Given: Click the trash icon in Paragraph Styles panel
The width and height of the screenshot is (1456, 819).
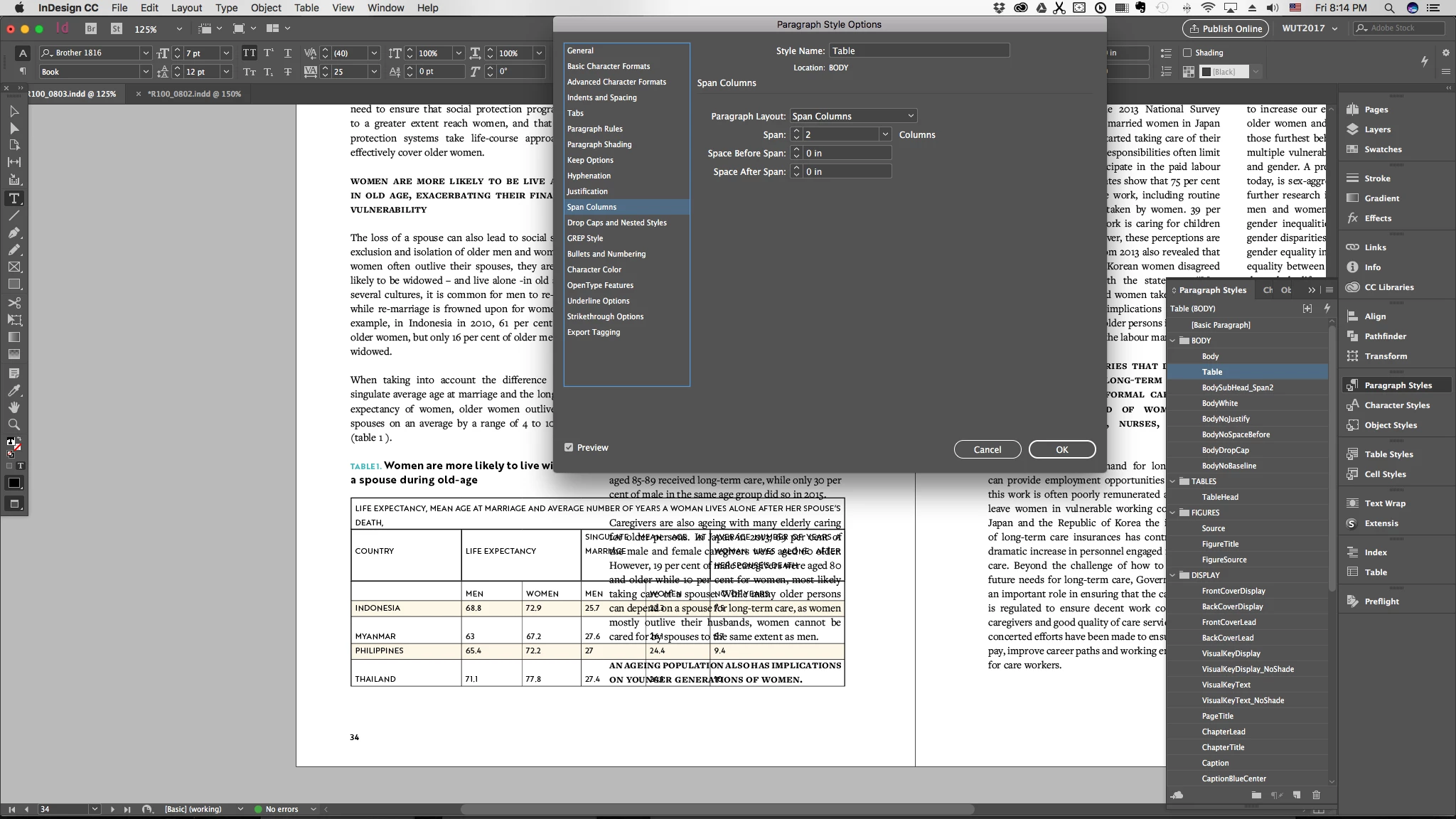Looking at the screenshot, I should click(x=1316, y=795).
